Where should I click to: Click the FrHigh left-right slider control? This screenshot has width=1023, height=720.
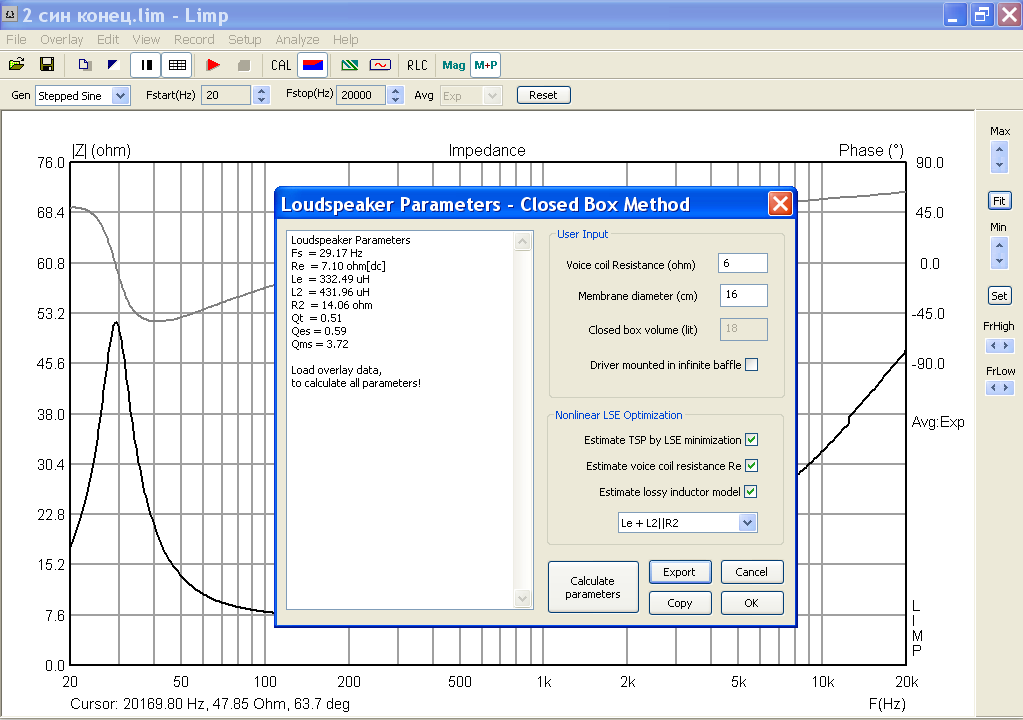(999, 346)
